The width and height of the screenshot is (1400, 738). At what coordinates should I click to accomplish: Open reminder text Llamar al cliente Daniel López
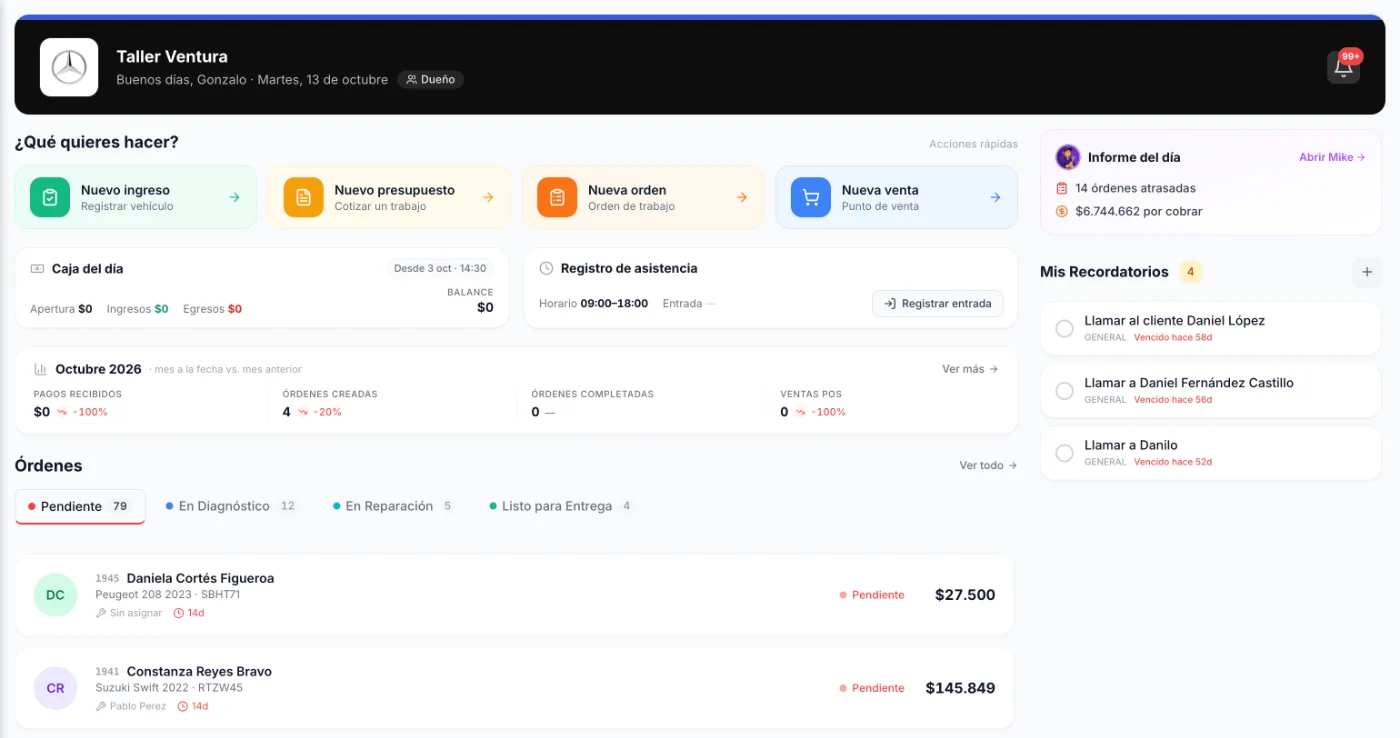coord(1174,321)
